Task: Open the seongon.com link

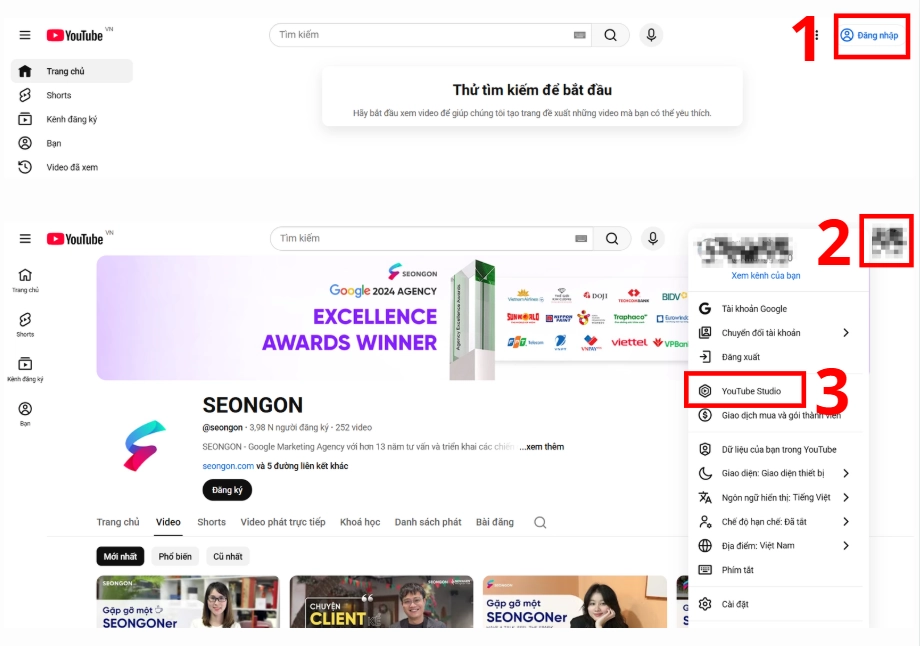Action: coord(228,466)
